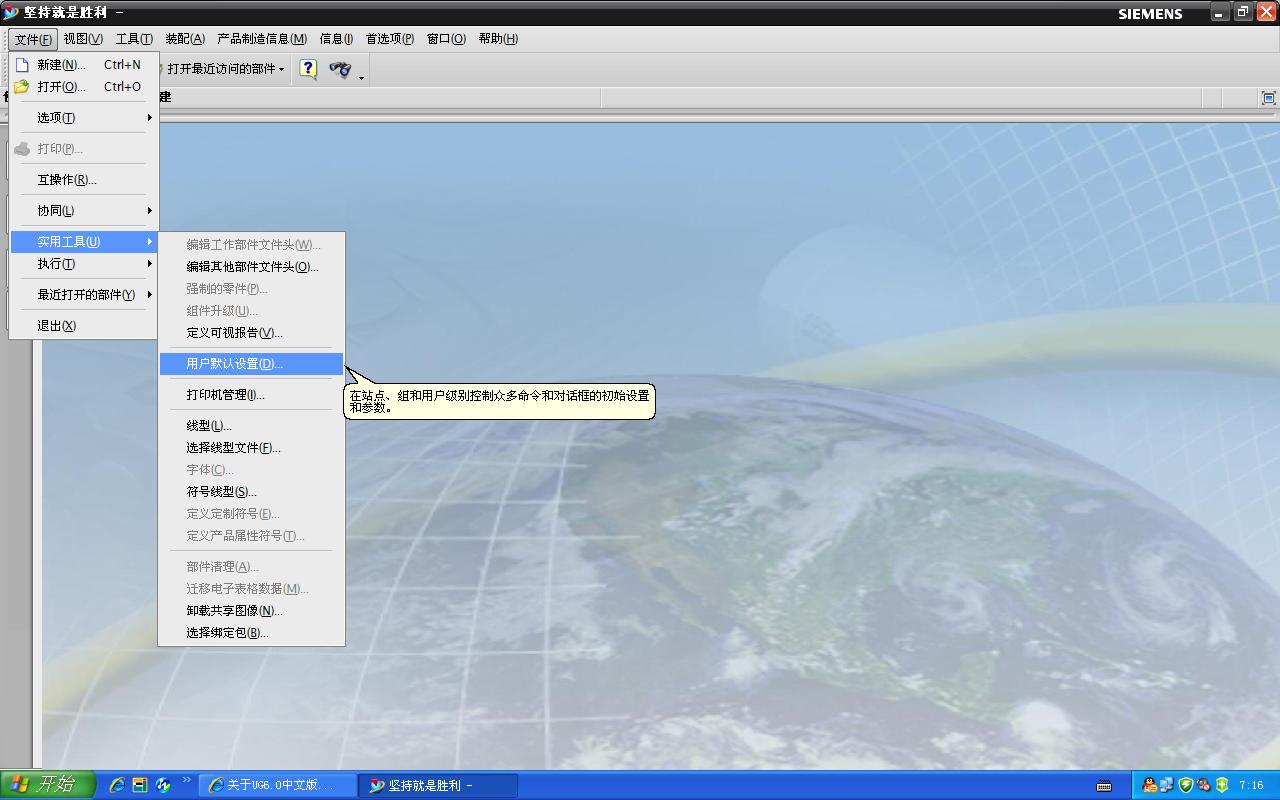
Task: Choose 卸载共享图像(N)...
Action: tap(251, 610)
